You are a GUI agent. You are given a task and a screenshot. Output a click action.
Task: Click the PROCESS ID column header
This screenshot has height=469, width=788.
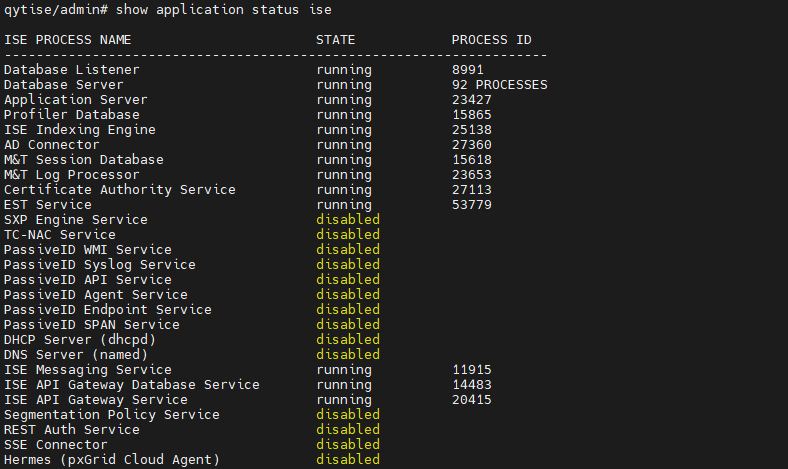coord(491,40)
